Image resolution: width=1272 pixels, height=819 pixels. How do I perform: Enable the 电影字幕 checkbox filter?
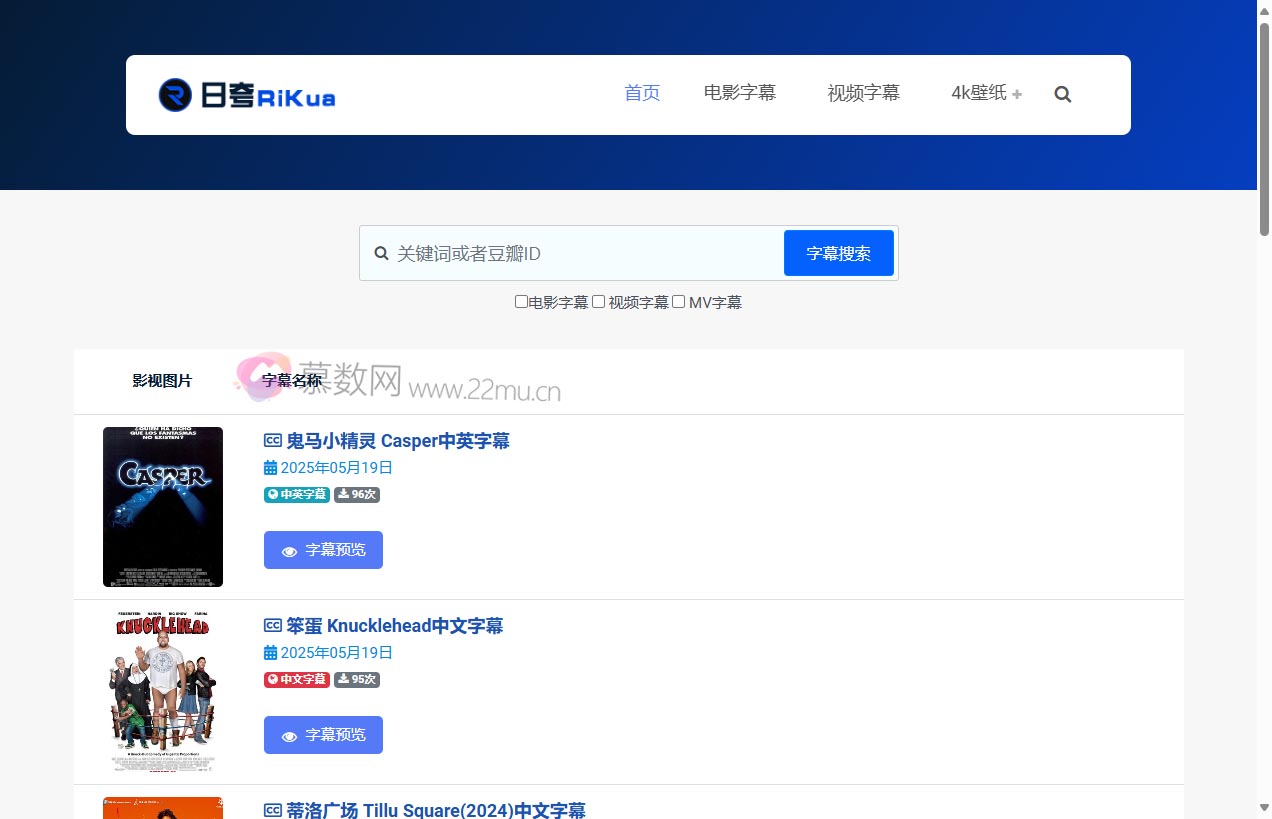[521, 302]
